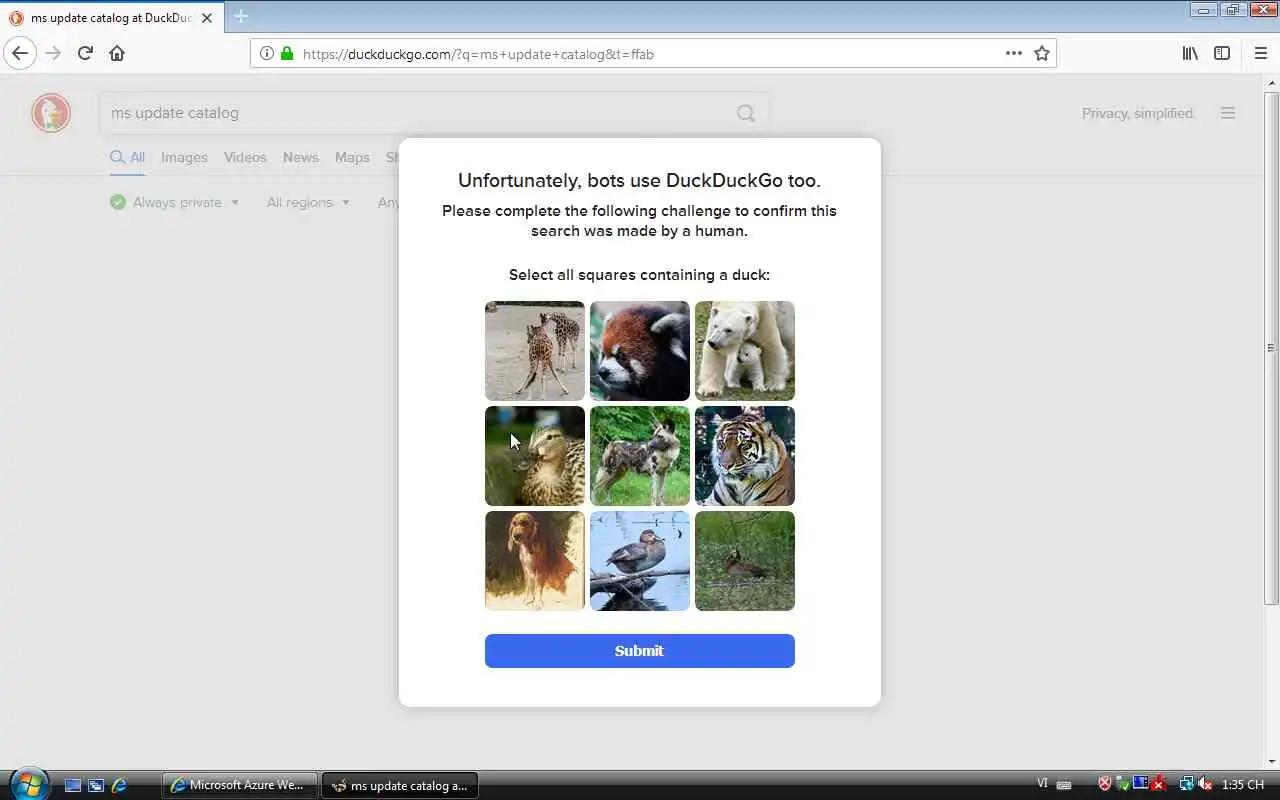Image resolution: width=1280 pixels, height=800 pixels.
Task: Click the red warning tray icon
Action: (1159, 785)
